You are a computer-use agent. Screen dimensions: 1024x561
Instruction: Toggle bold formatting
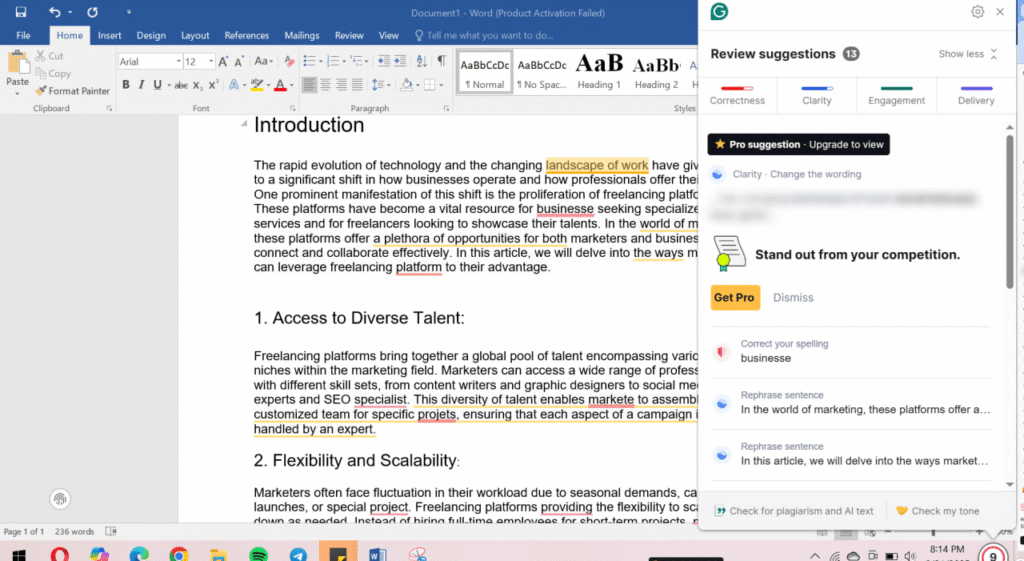click(x=126, y=85)
